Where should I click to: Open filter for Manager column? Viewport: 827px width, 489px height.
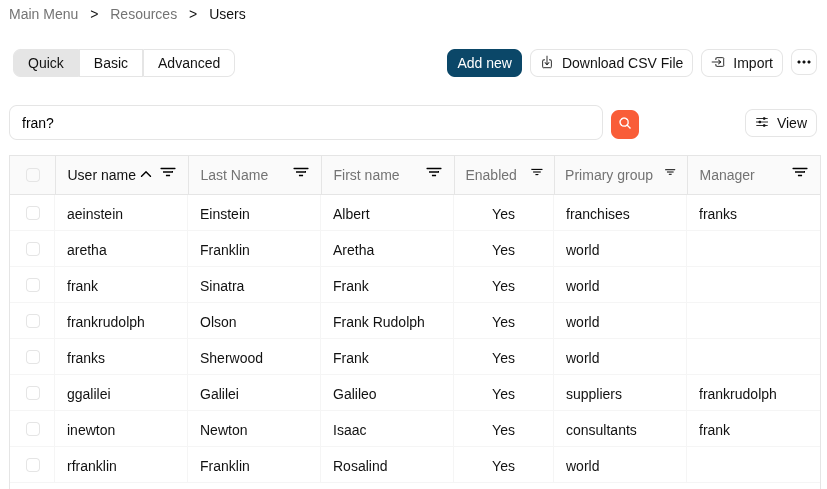(x=800, y=173)
